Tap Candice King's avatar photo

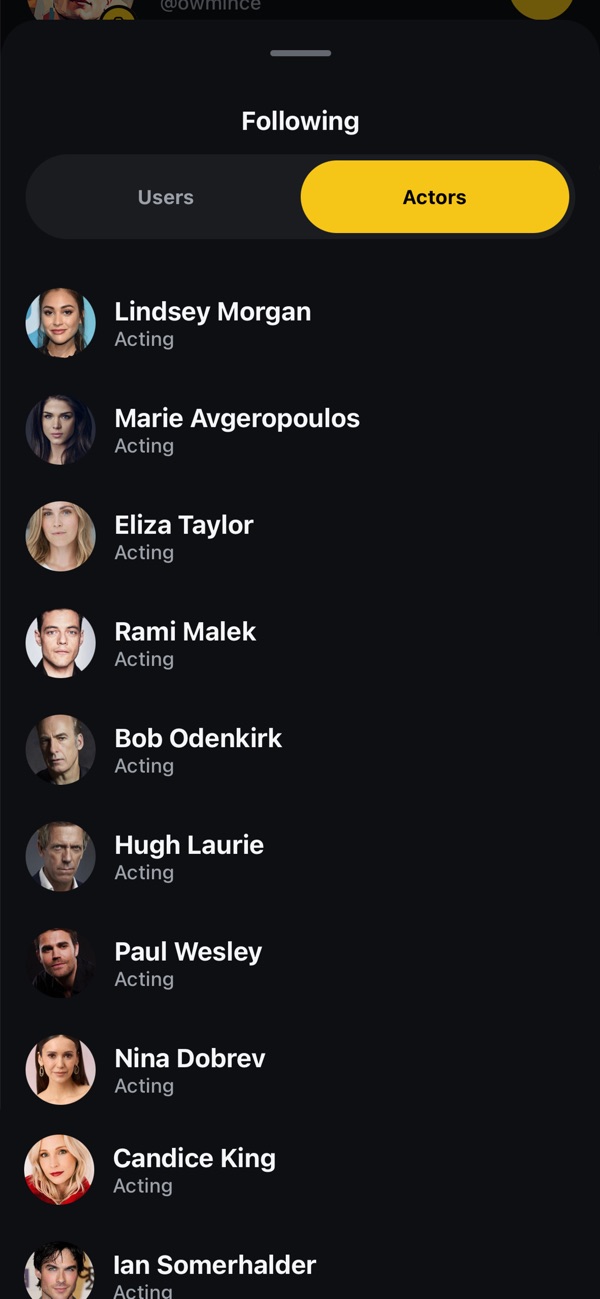pos(59,1170)
